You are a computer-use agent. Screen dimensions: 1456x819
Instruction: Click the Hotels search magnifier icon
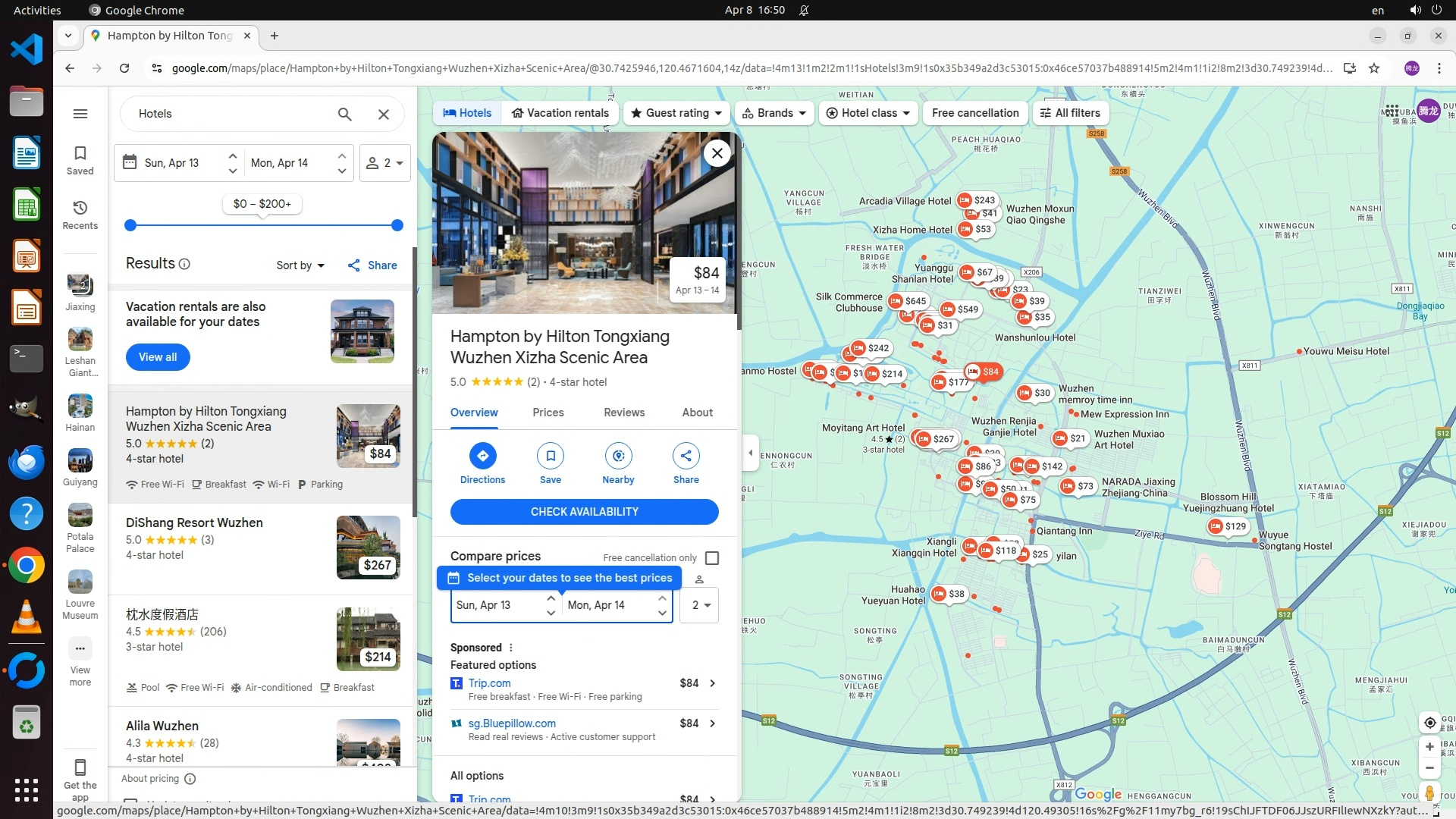[x=344, y=114]
